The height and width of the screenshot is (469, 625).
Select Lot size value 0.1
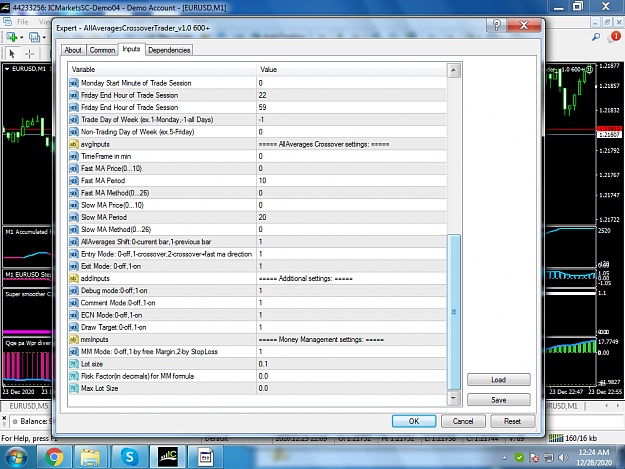tap(263, 364)
